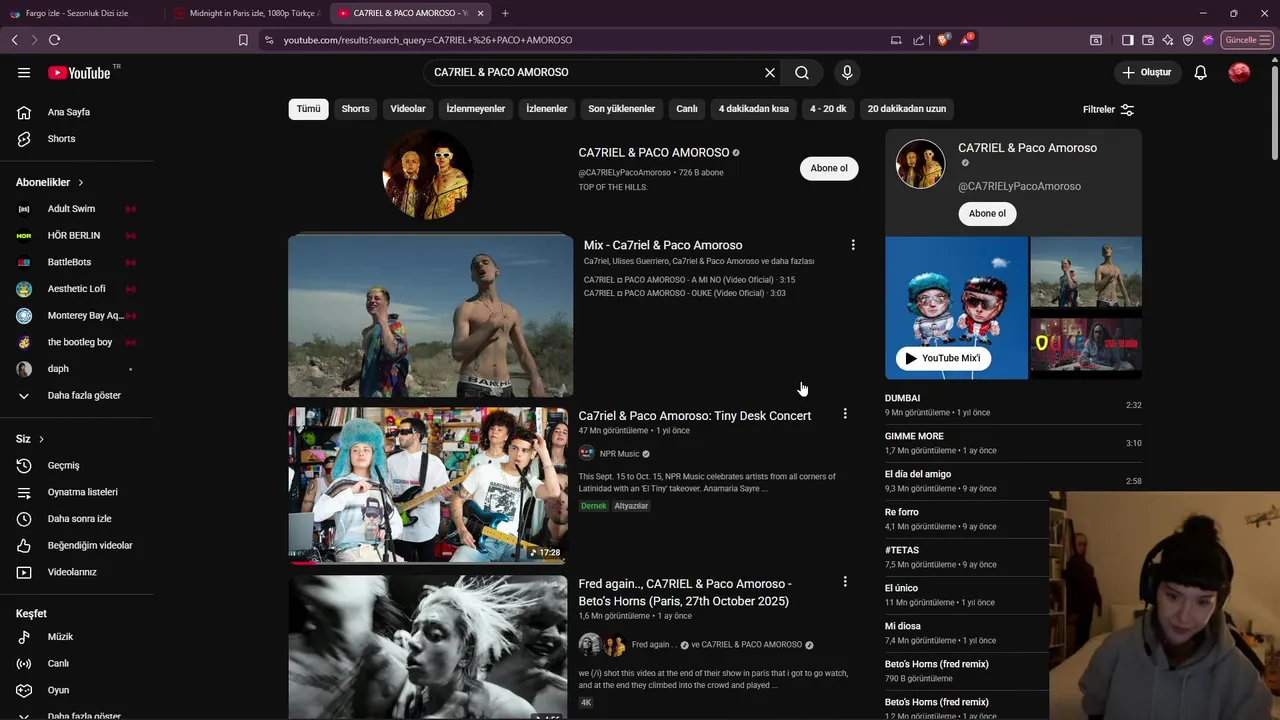Select the 20 dakikadan uzun chip
The image size is (1280, 720).
906,108
